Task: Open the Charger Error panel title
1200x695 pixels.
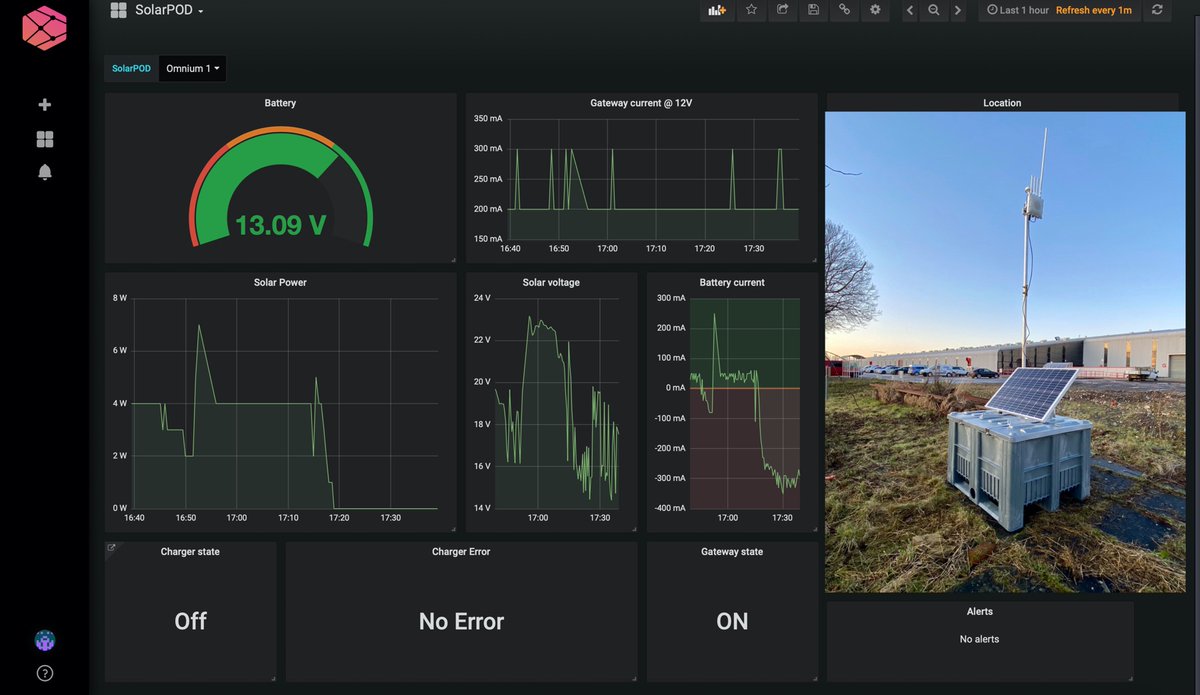Action: [461, 551]
